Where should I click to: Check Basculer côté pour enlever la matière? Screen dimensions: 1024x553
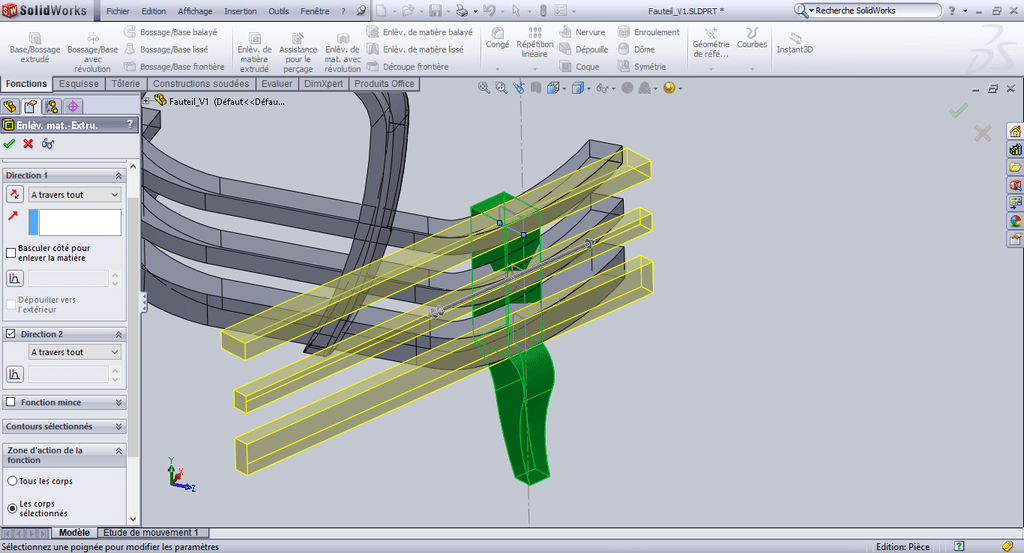click(x=10, y=253)
